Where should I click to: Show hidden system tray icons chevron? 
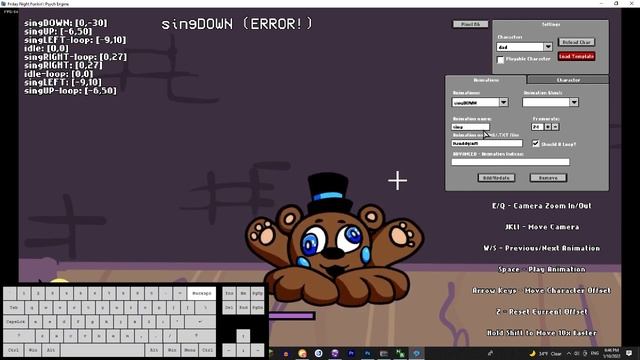point(568,353)
